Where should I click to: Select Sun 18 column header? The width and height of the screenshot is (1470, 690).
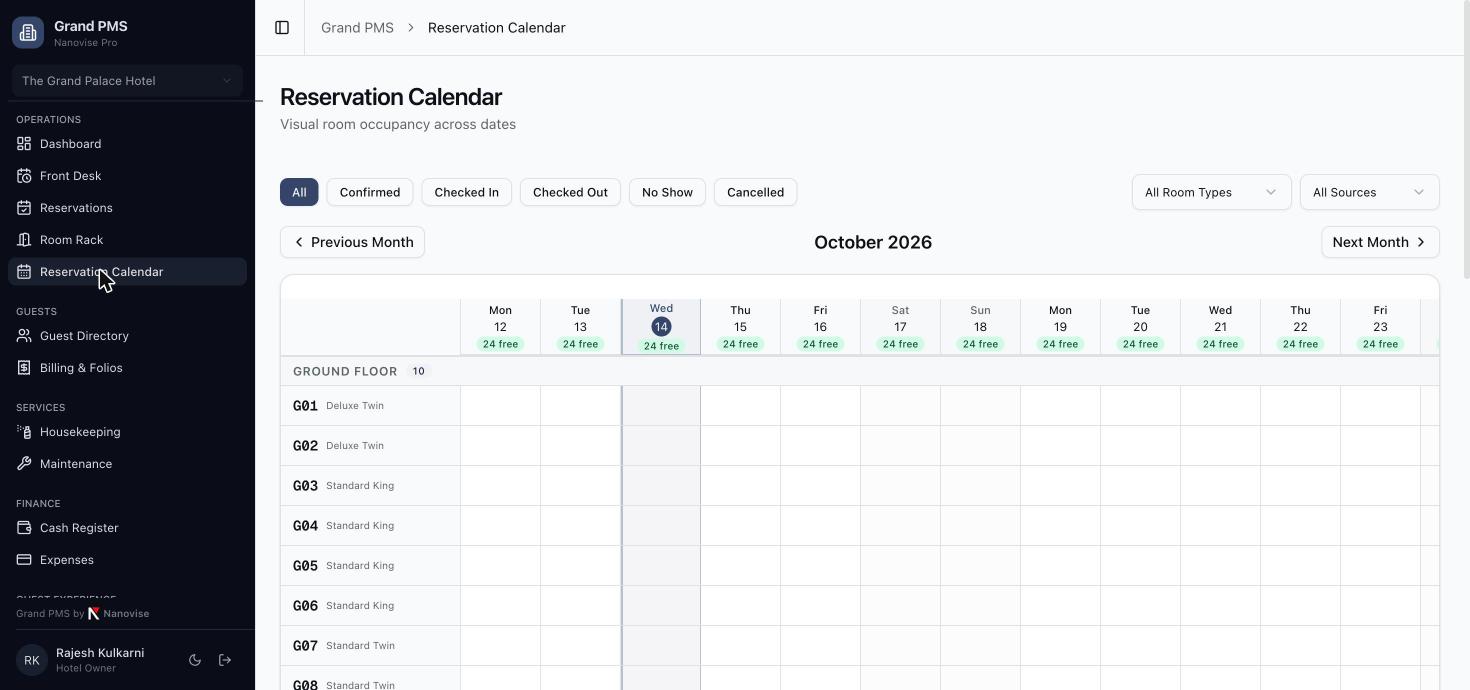tap(980, 327)
